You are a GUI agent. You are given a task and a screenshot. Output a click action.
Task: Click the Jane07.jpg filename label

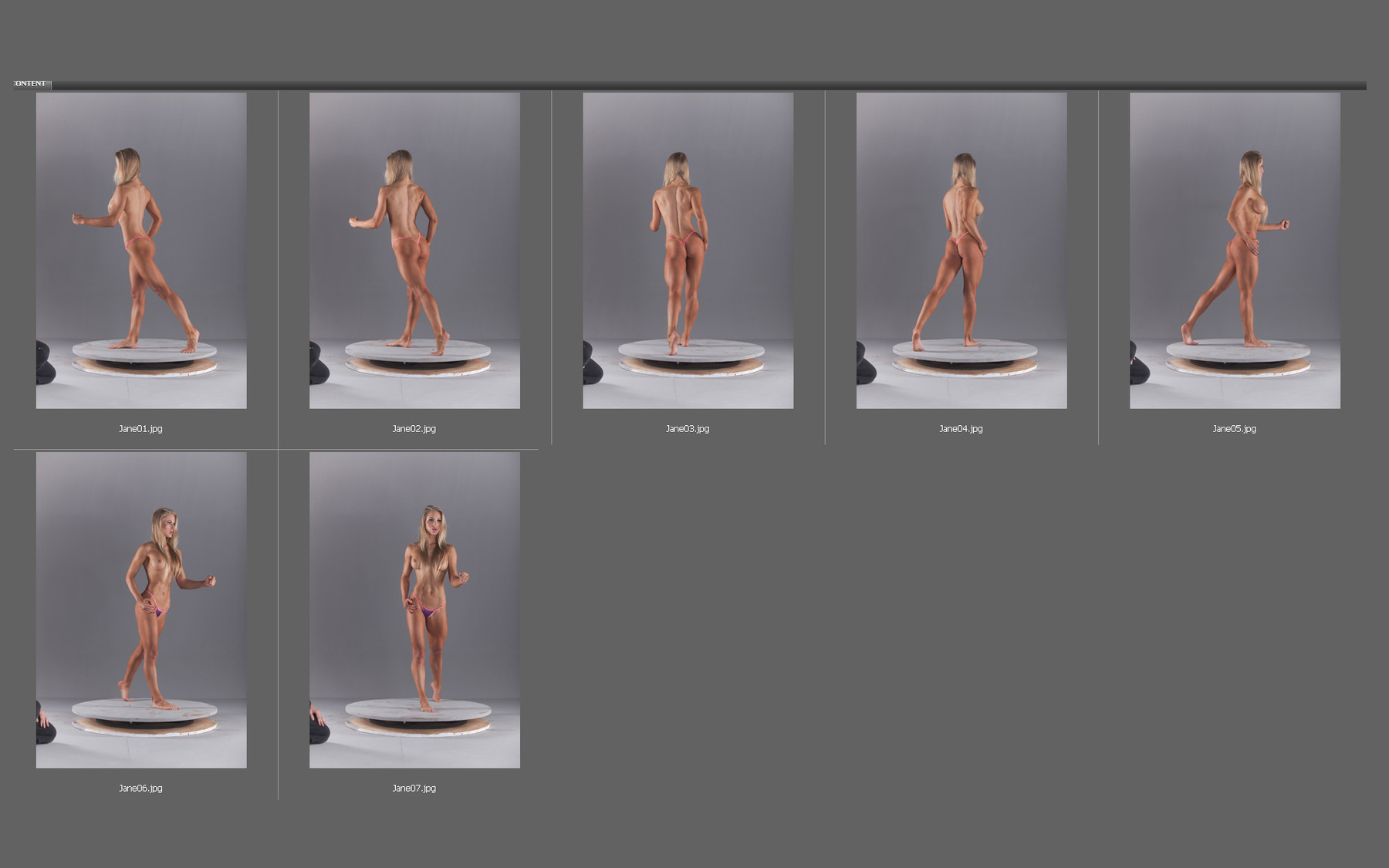[x=414, y=789]
